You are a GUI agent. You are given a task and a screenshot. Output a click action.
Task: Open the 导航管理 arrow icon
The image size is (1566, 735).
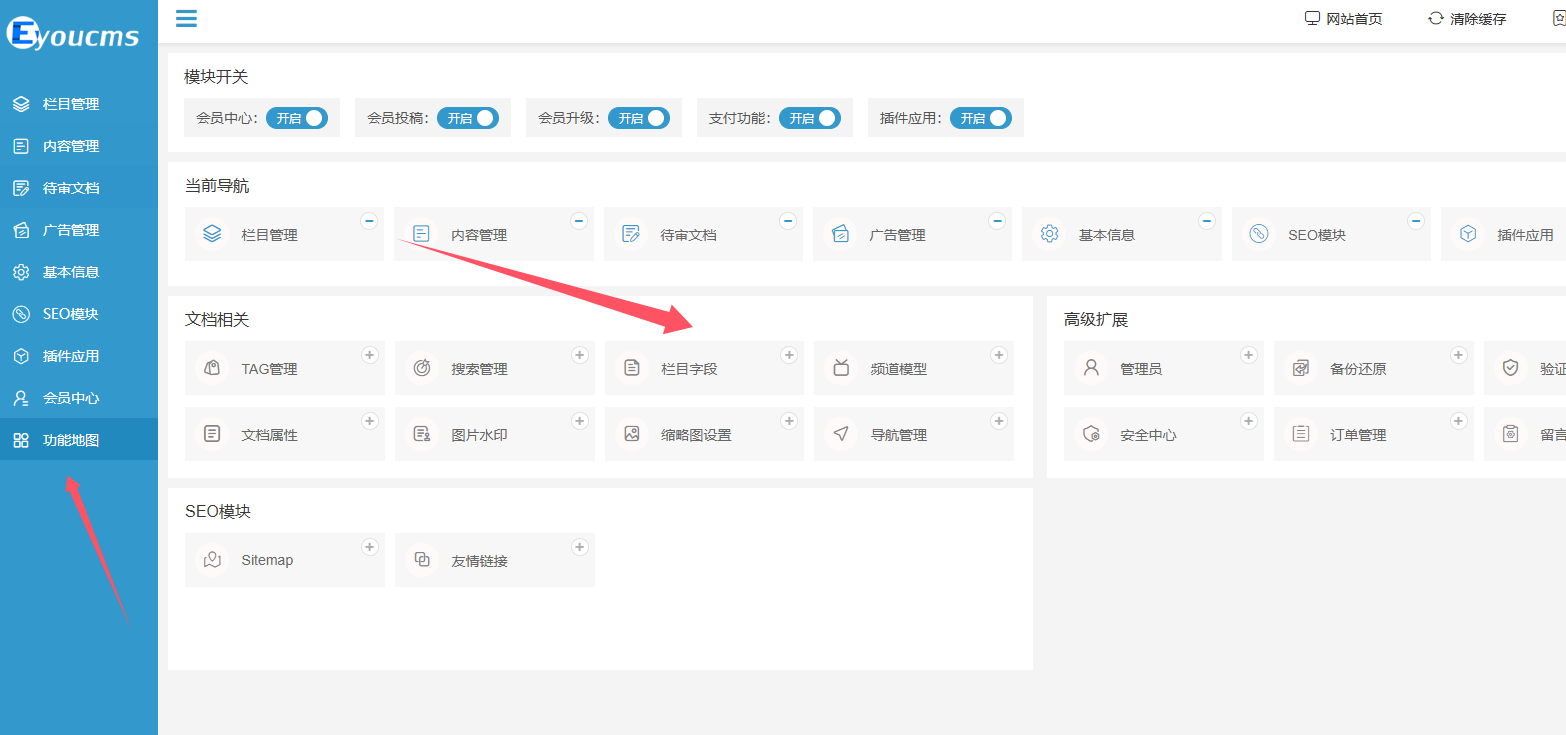841,434
